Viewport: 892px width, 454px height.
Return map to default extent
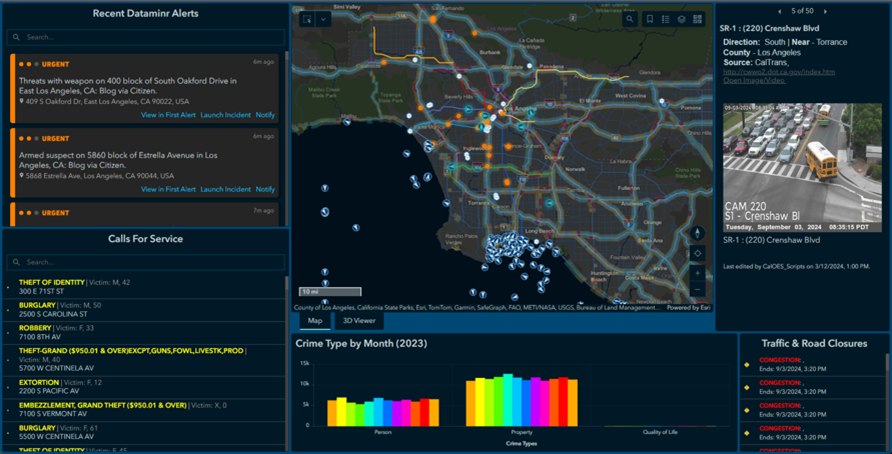click(x=697, y=253)
